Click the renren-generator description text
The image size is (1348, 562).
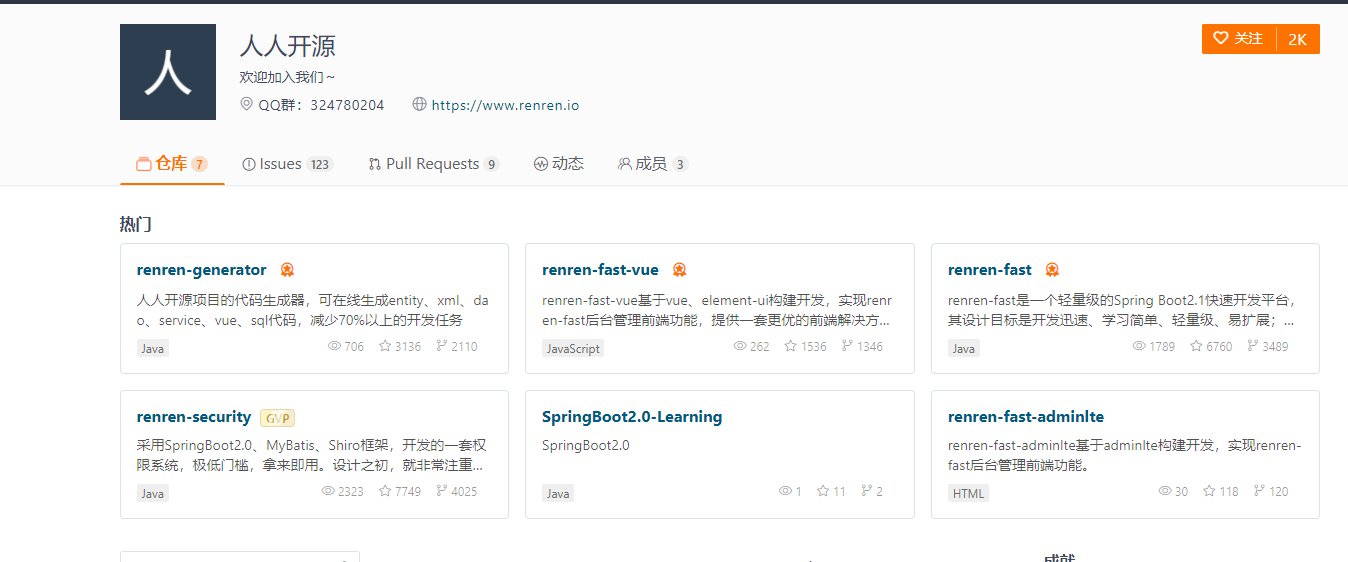point(313,310)
